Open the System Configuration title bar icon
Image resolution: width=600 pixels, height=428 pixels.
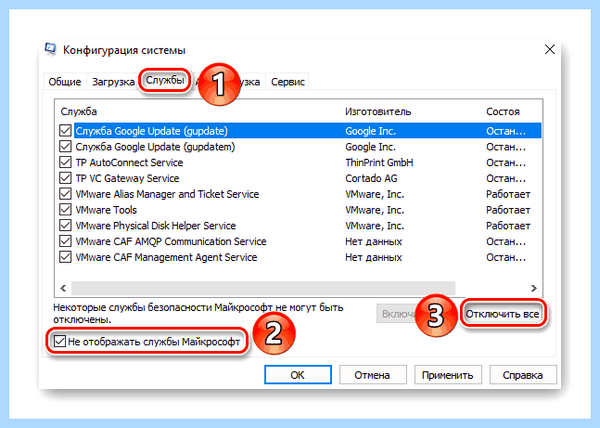coord(51,50)
